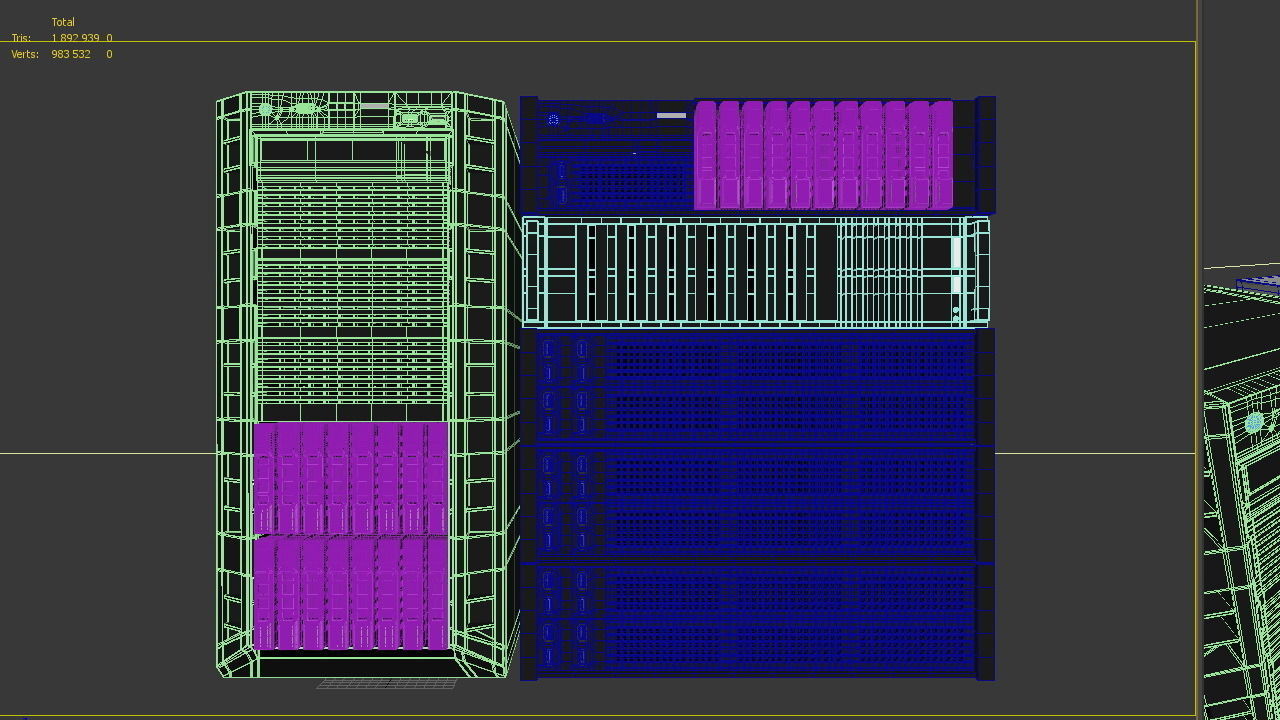Click the Verts count value 983 532
1280x720 pixels.
[x=70, y=54]
